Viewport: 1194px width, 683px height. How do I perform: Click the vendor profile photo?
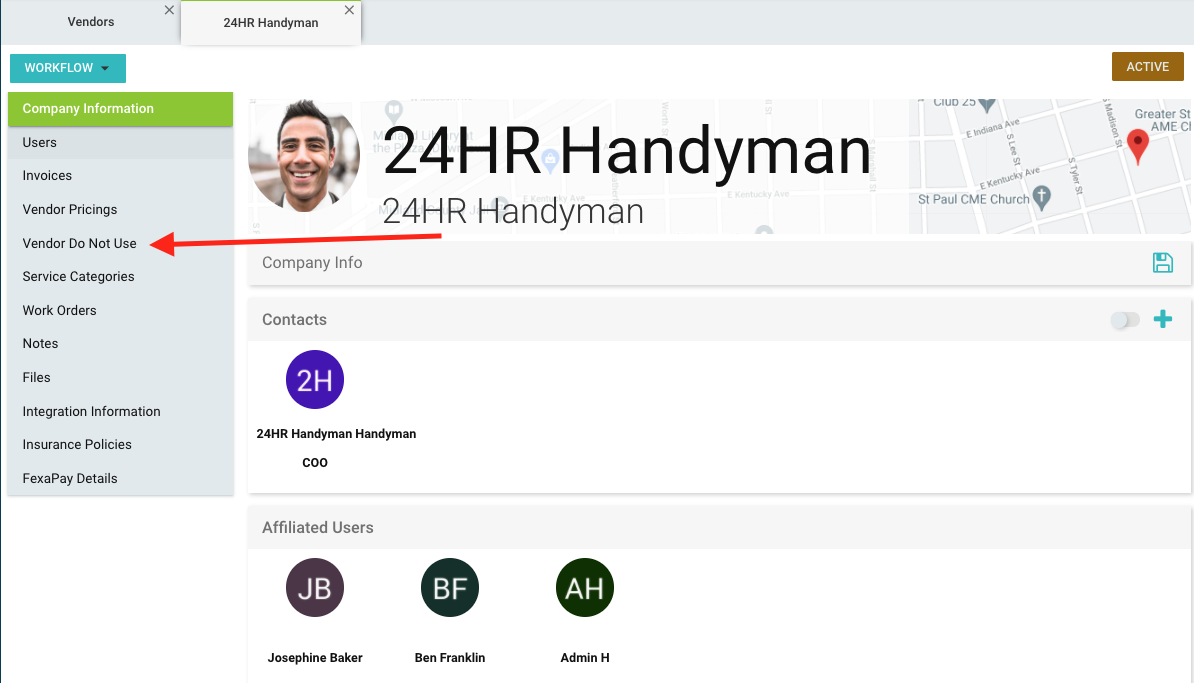tap(304, 156)
